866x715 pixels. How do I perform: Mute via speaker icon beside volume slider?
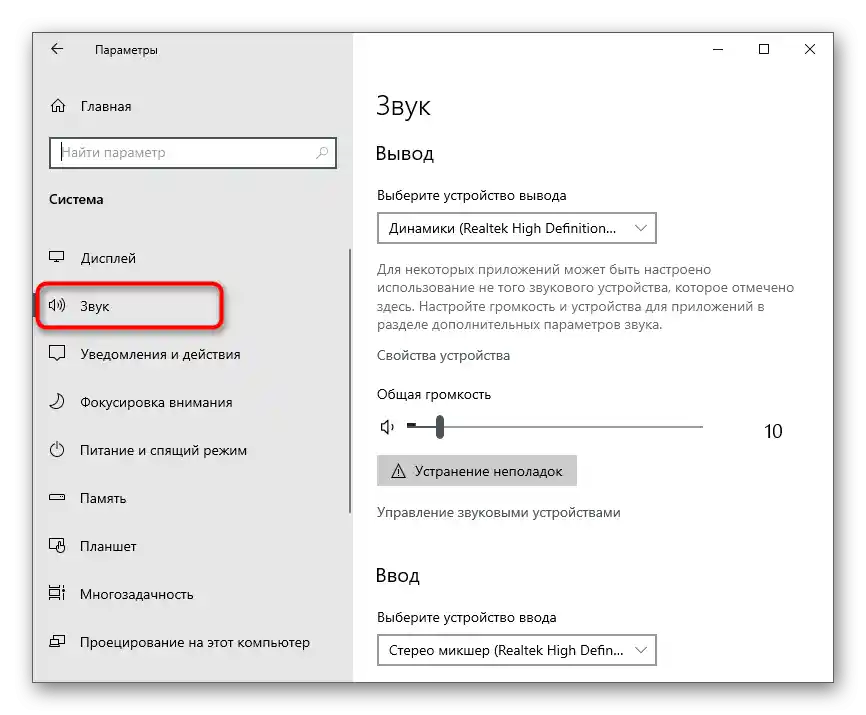(387, 427)
